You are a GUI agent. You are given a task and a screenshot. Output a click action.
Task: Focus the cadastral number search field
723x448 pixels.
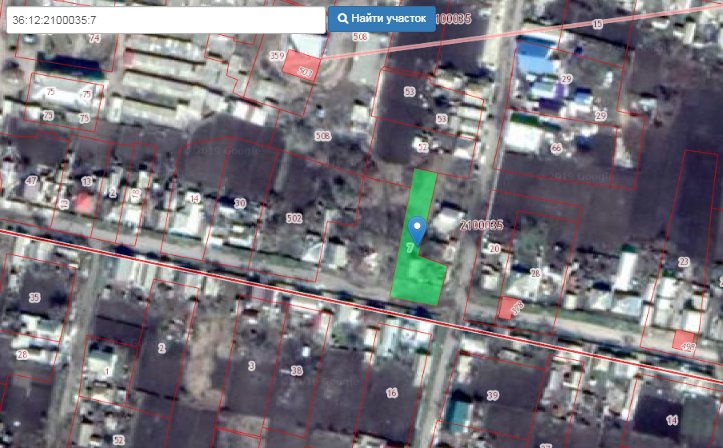(x=166, y=19)
